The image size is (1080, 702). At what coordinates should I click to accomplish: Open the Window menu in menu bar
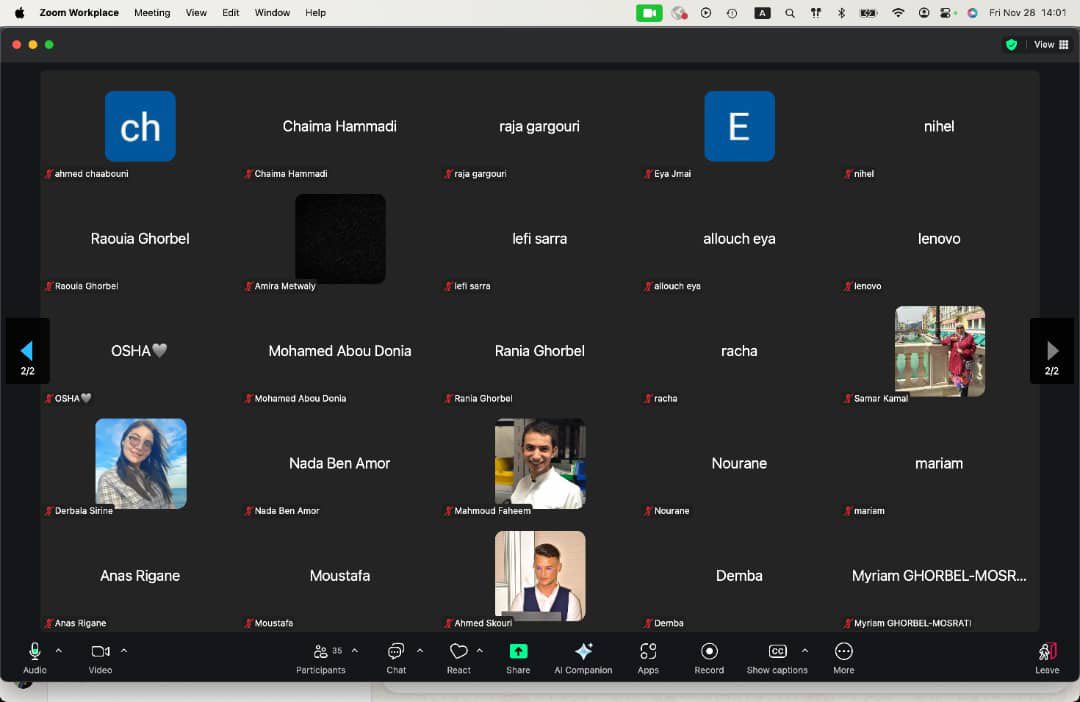[272, 13]
